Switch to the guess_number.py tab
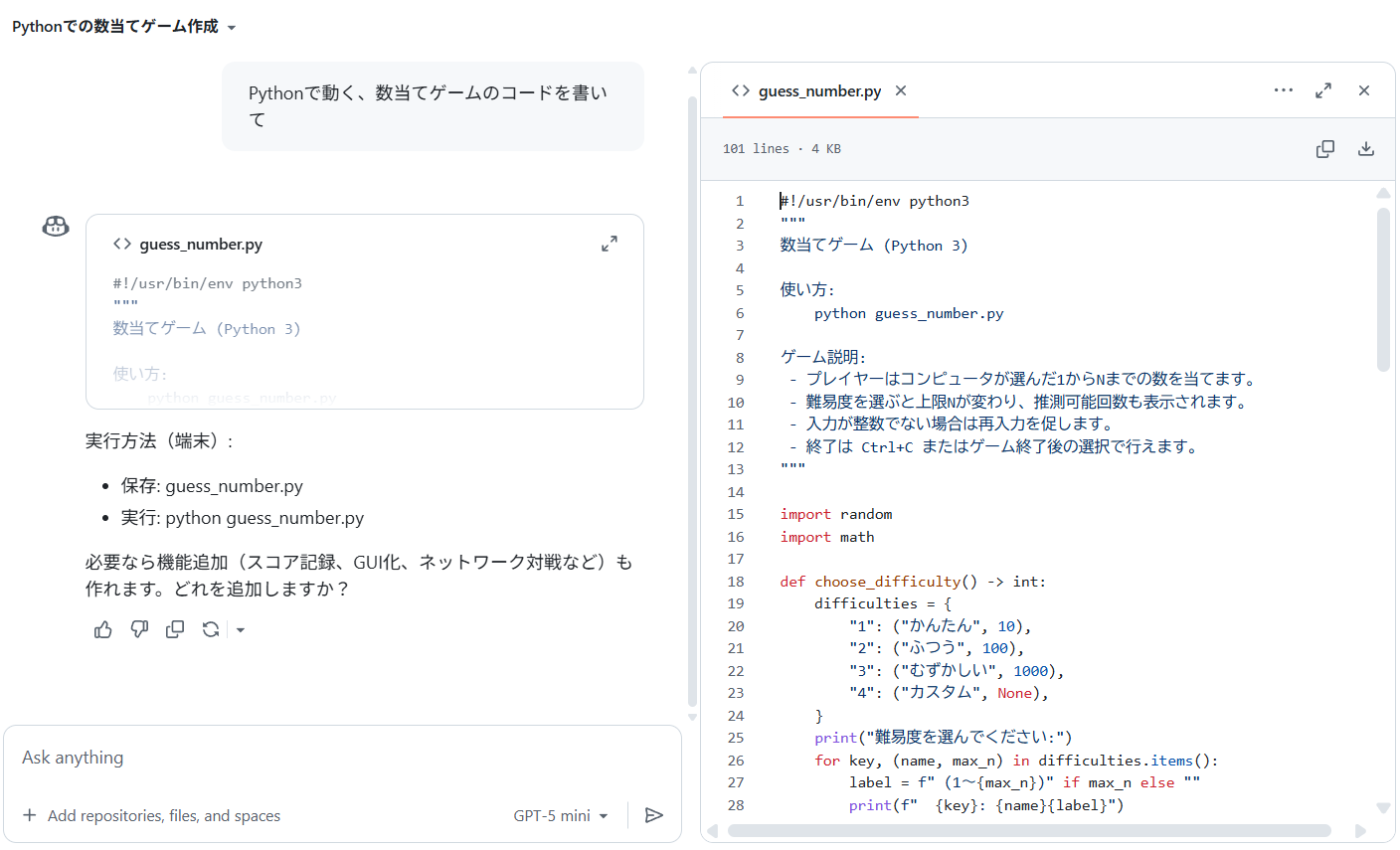 817,90
